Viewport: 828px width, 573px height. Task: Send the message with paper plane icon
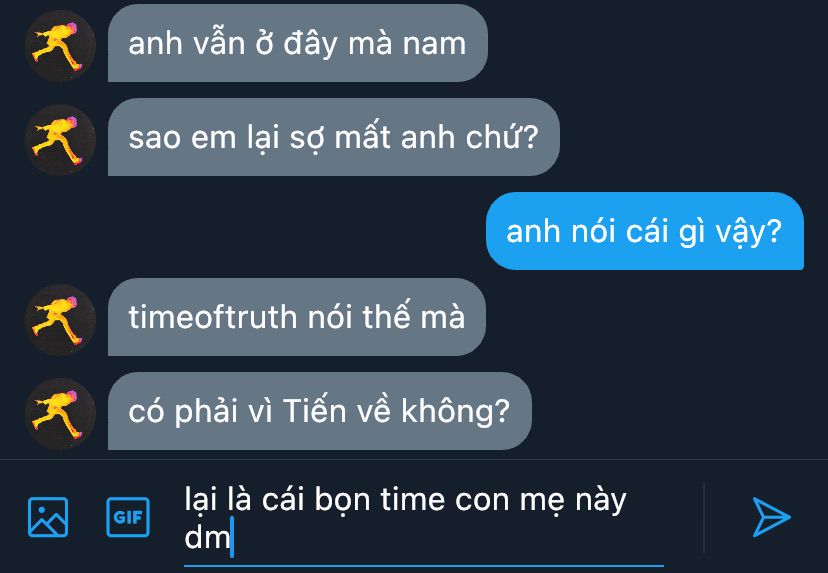(771, 516)
